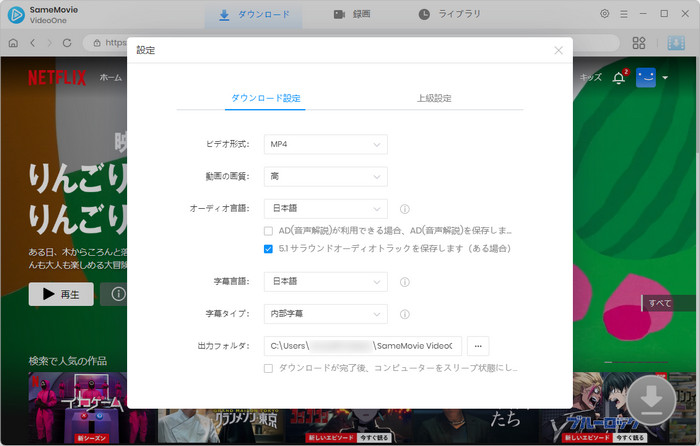This screenshot has height=446, width=700.
Task: Click the round download arrow button
Action: (x=651, y=400)
